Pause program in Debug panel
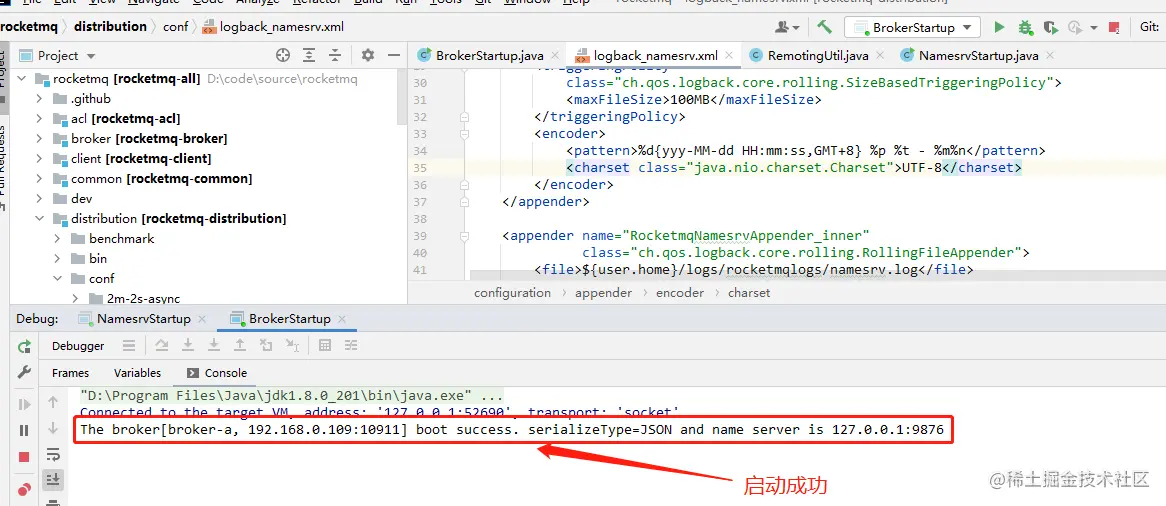Screen dimensions: 1166x506 (25, 430)
